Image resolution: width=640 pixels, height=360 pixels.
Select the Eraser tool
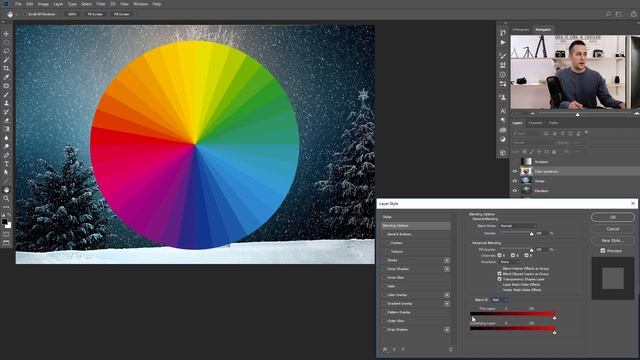[6, 120]
